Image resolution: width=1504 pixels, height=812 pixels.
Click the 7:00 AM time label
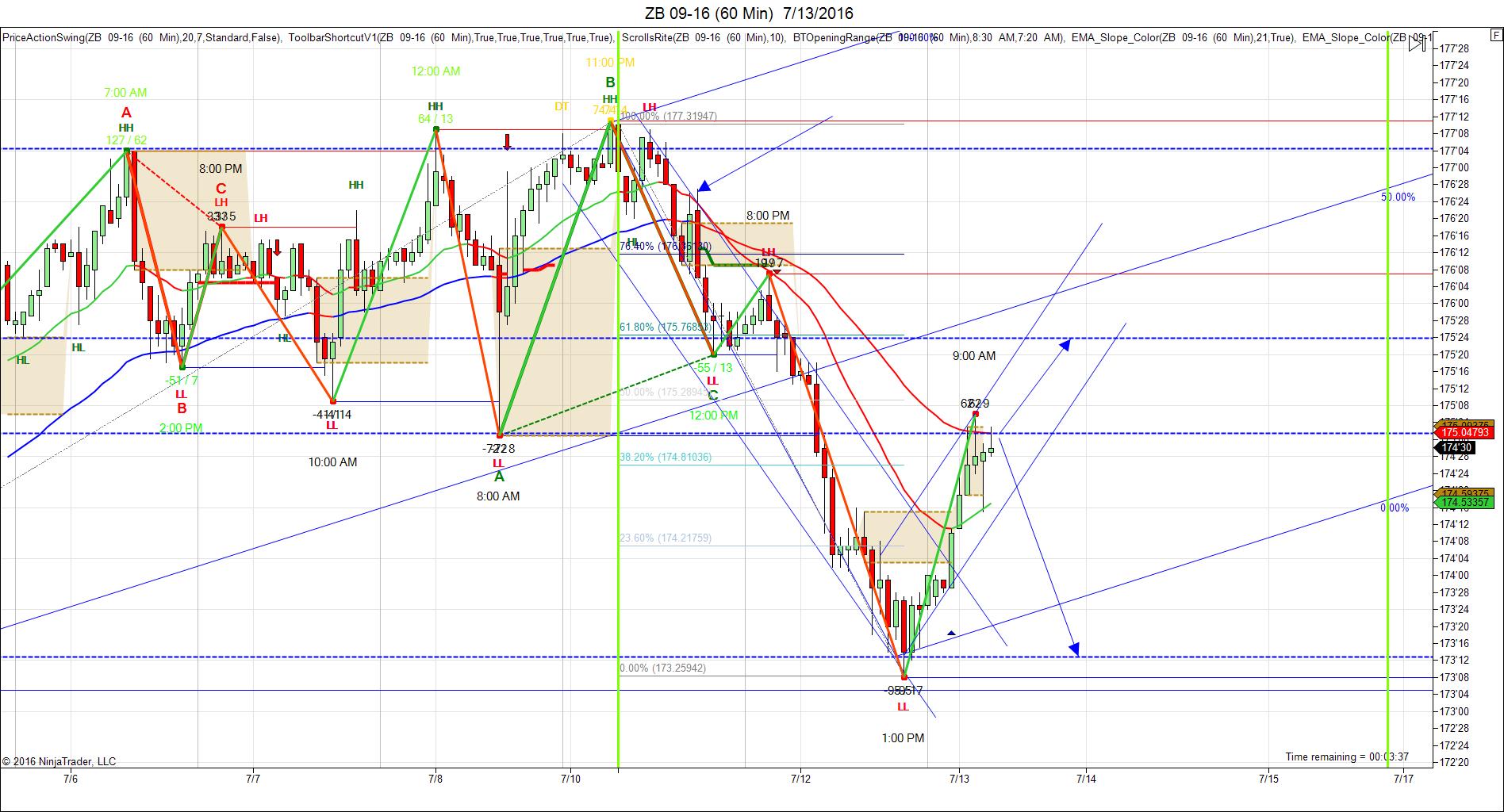coord(125,93)
